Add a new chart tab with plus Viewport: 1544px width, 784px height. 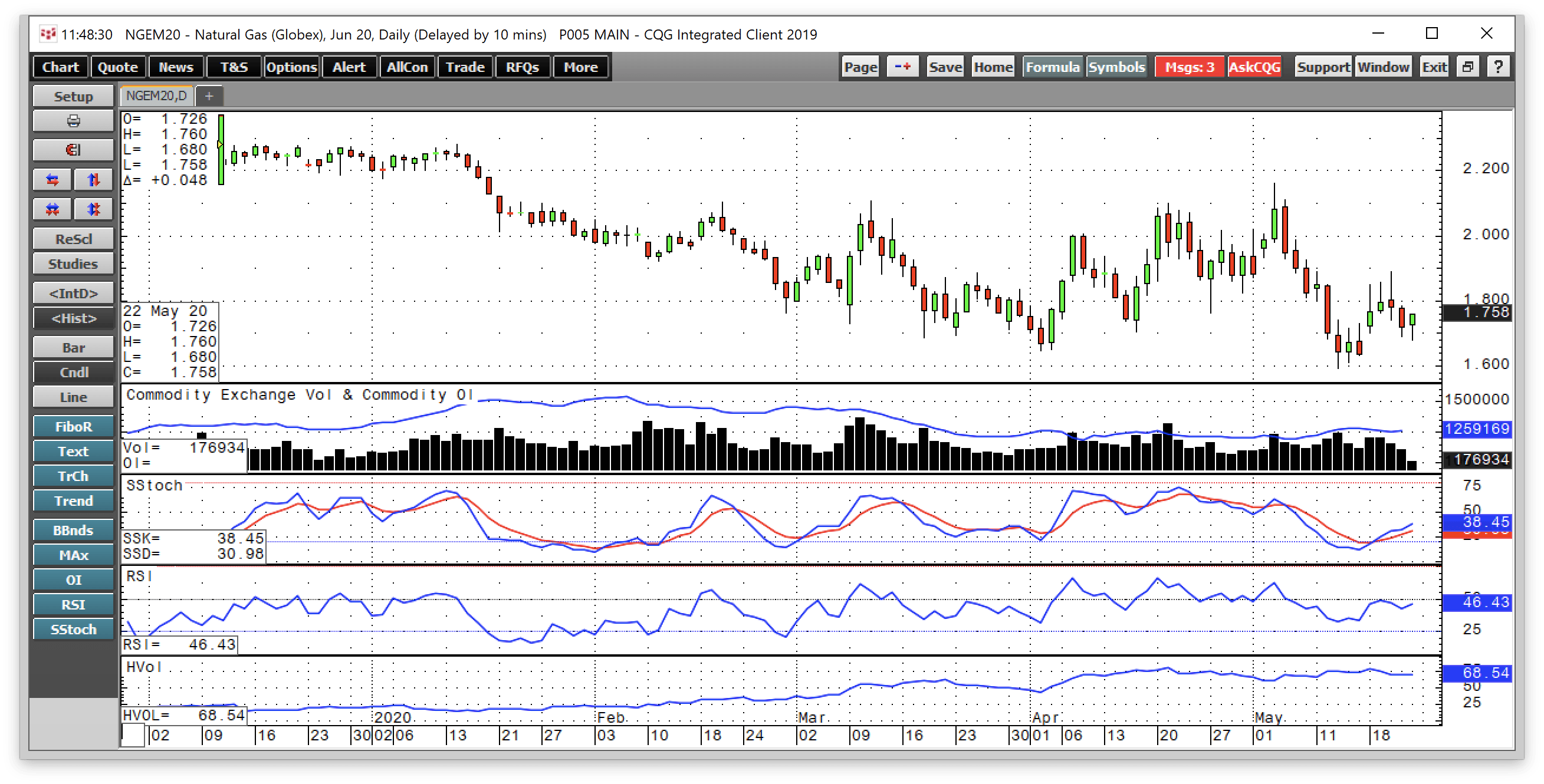pos(209,96)
